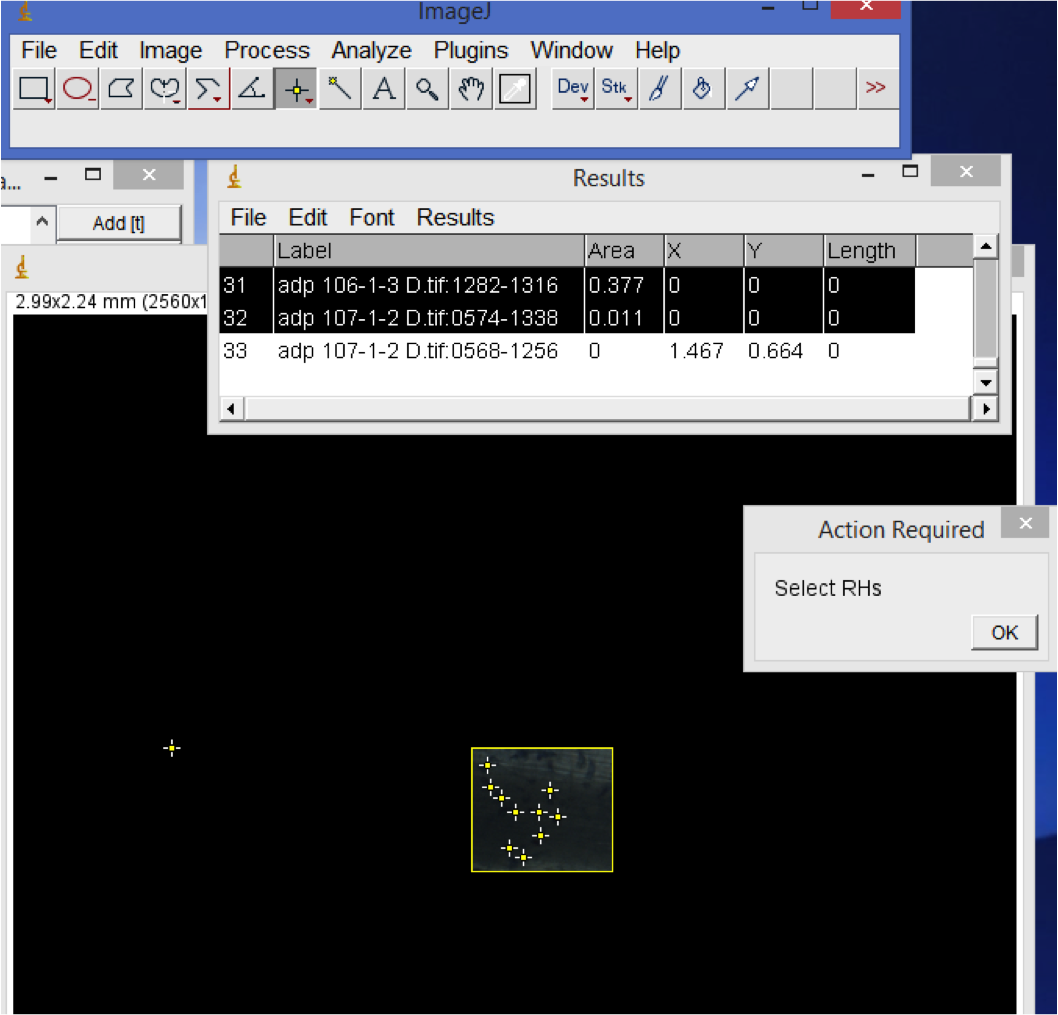
Task: Click the microscope icon of the image window
Action: click(x=22, y=267)
